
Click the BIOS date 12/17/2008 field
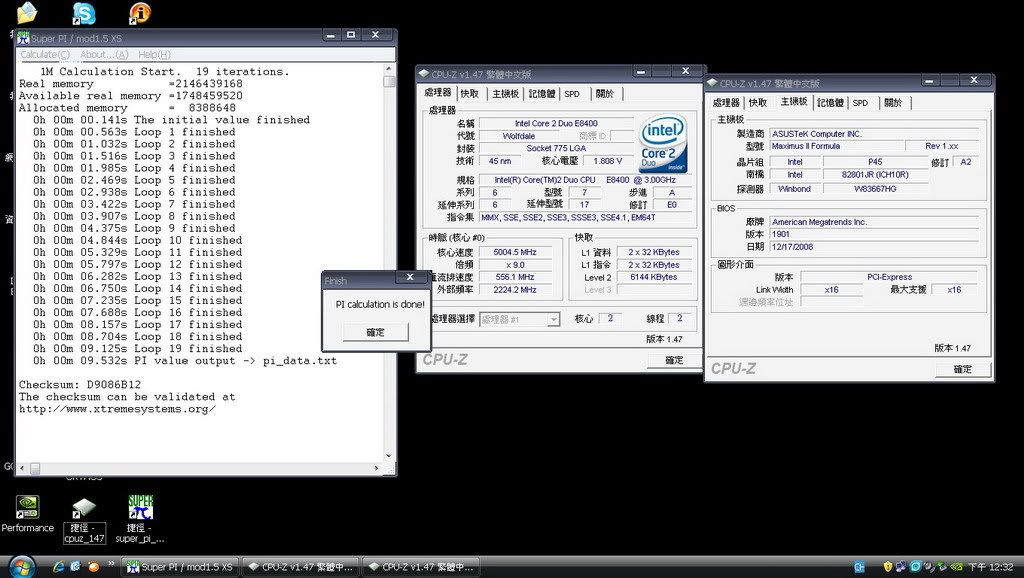click(874, 247)
